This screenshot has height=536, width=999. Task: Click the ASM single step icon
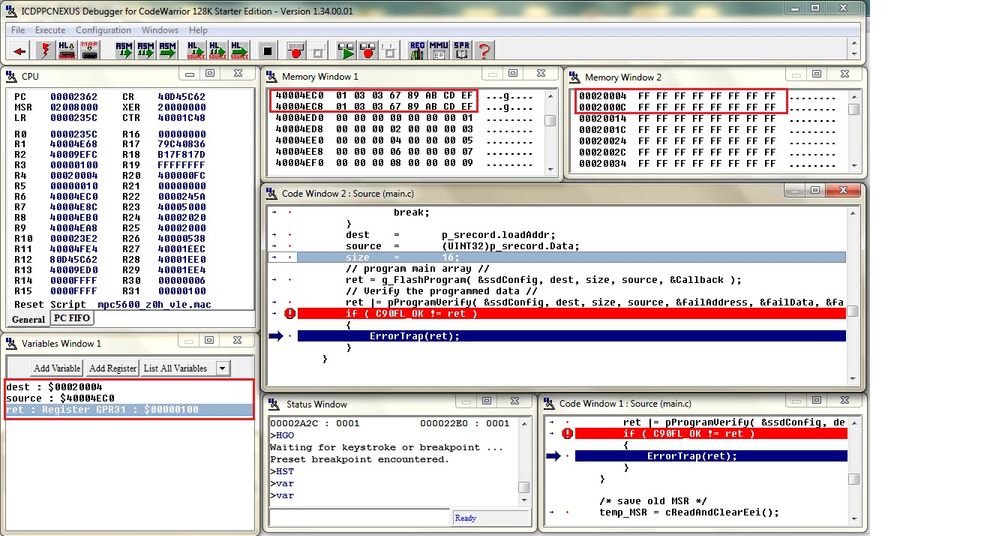[x=124, y=50]
